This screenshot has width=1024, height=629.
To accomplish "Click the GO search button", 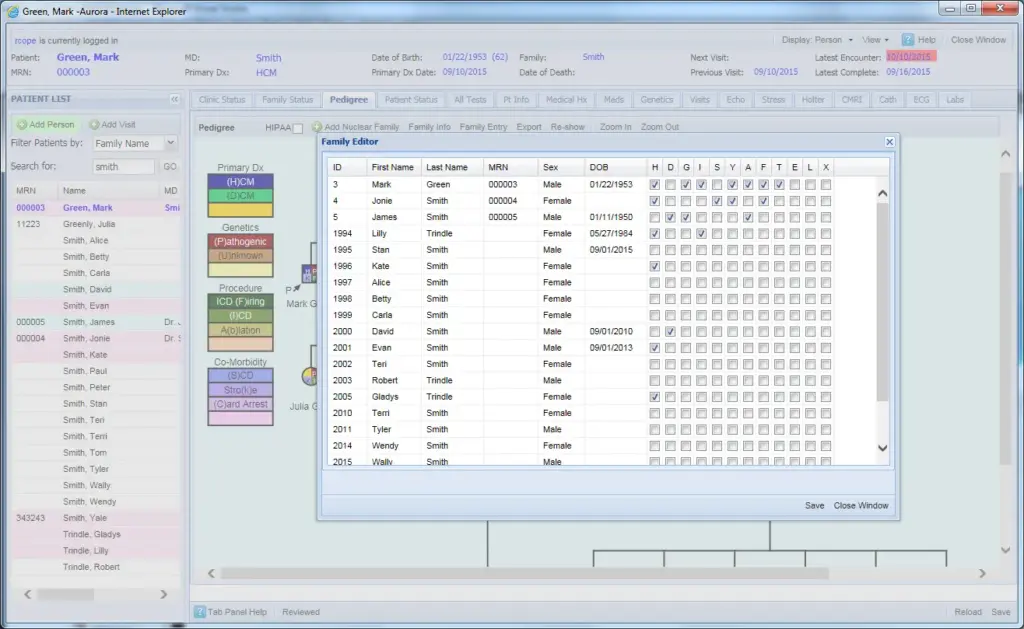I will 170,167.
